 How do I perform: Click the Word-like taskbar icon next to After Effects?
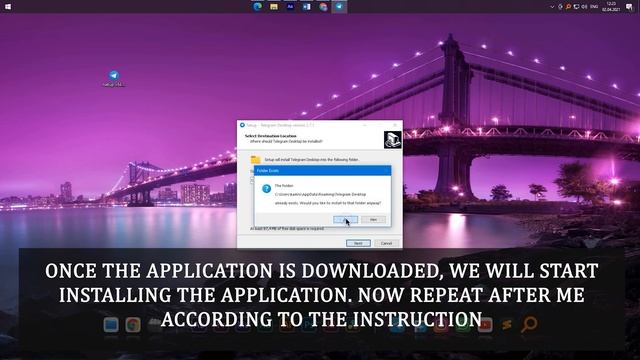(307, 7)
